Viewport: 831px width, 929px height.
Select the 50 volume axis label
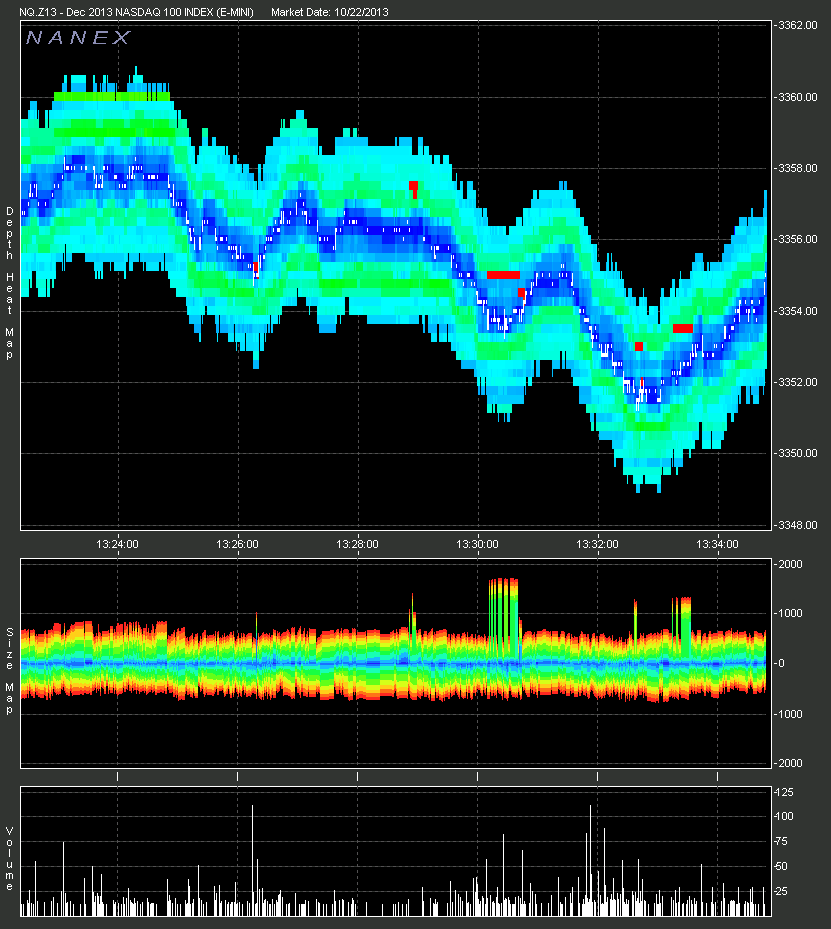coord(782,866)
